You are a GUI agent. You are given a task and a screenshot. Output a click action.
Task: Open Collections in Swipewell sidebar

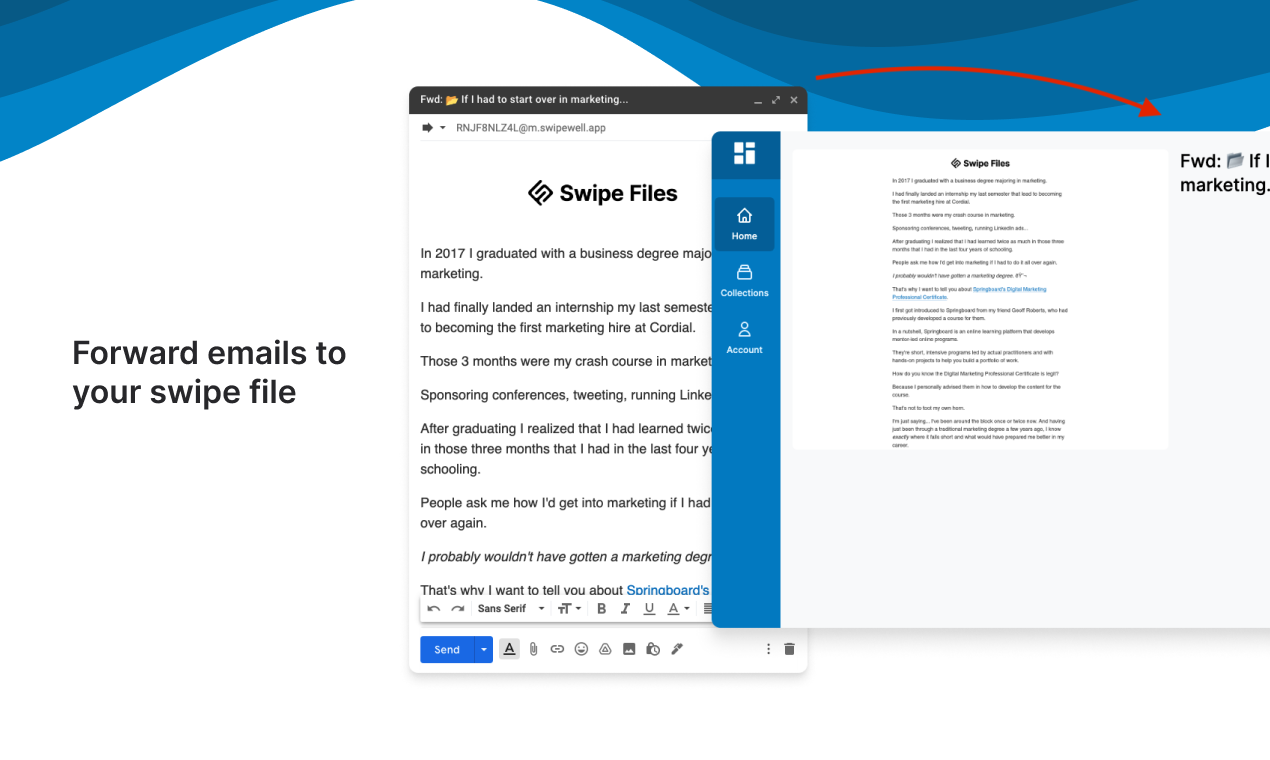[744, 281]
